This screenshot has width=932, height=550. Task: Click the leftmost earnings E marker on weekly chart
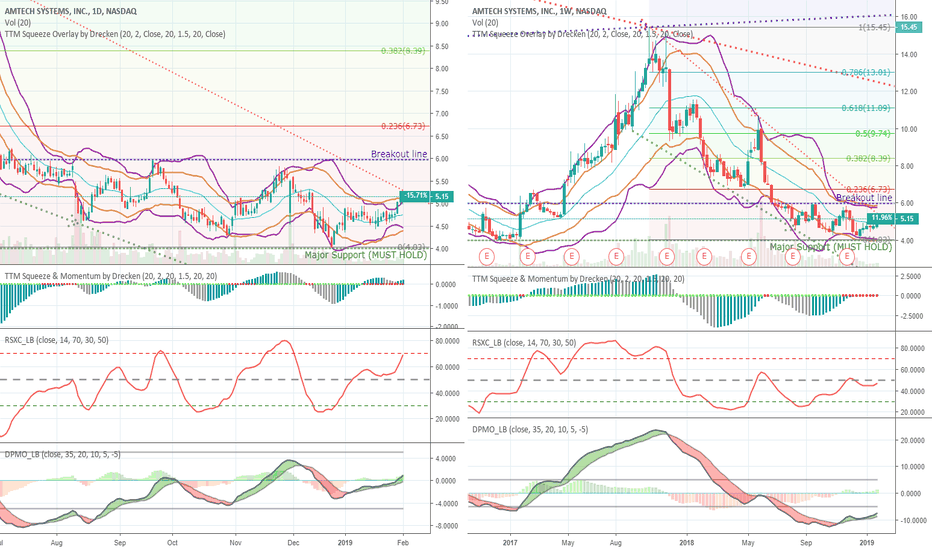tap(487, 257)
